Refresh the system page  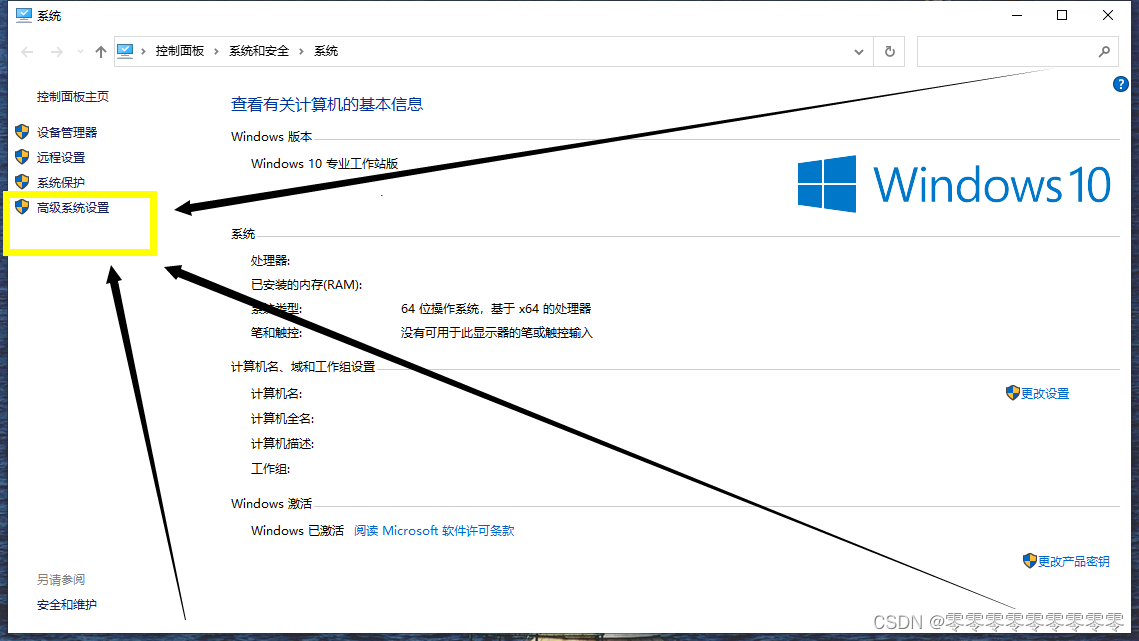[889, 52]
